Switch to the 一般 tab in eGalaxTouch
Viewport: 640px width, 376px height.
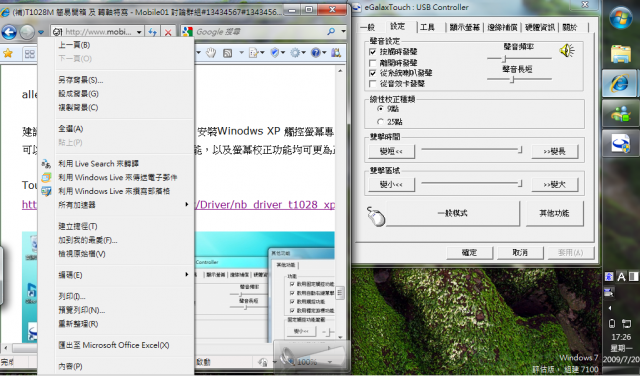(368, 27)
